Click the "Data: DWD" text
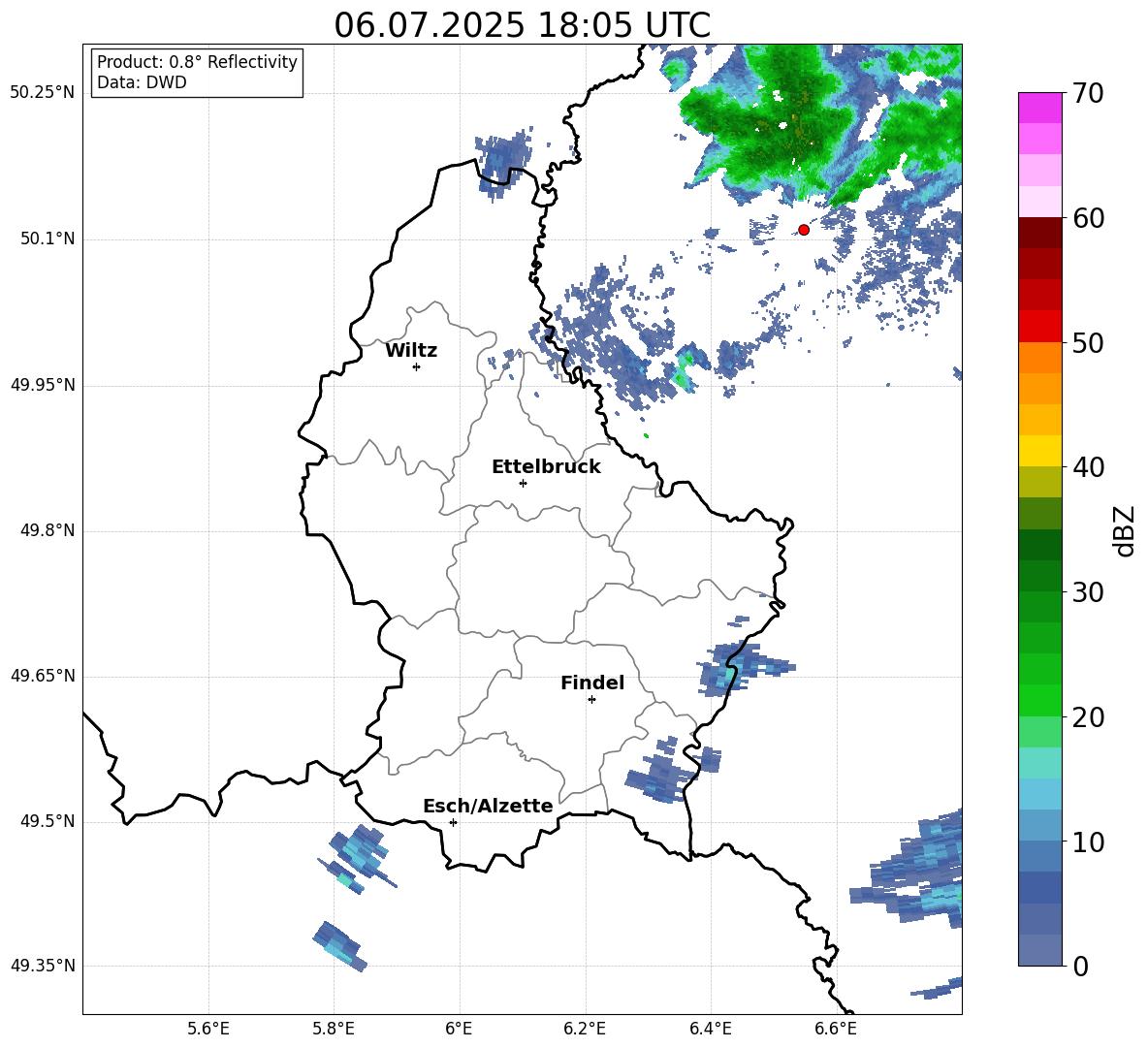This screenshot has height=1048, width=1148. coord(142,82)
